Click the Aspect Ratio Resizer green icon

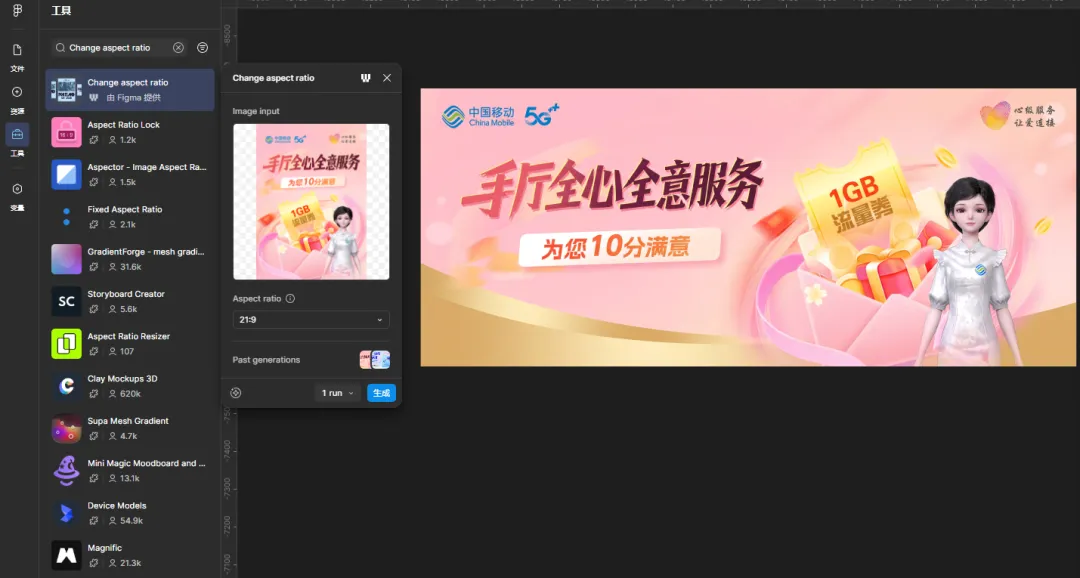[66, 344]
